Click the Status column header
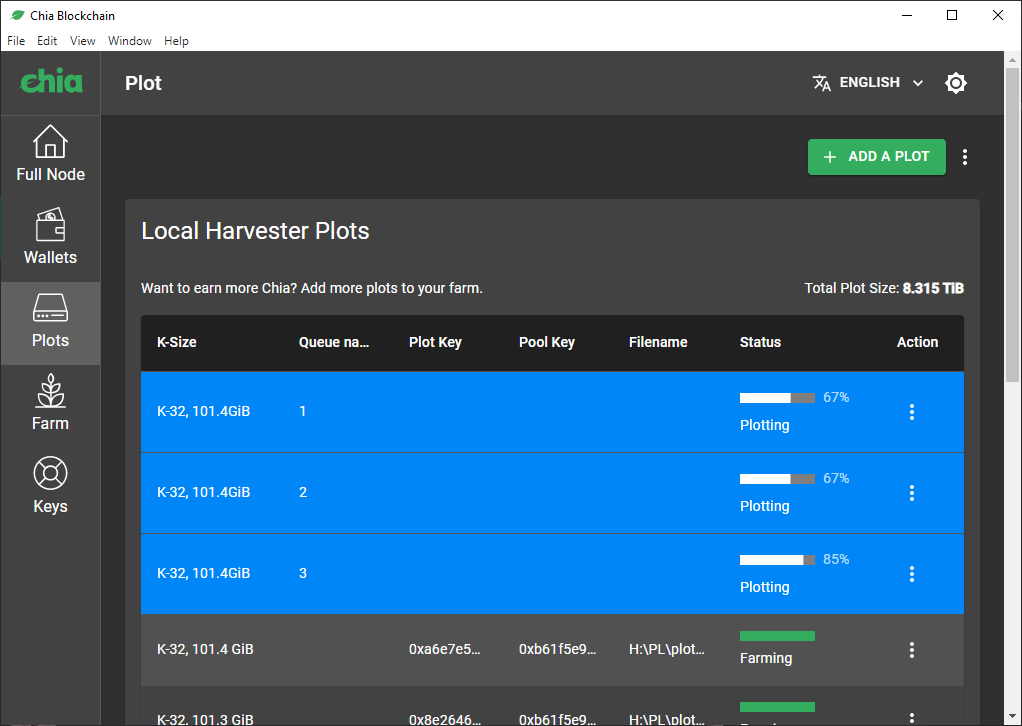 click(760, 342)
